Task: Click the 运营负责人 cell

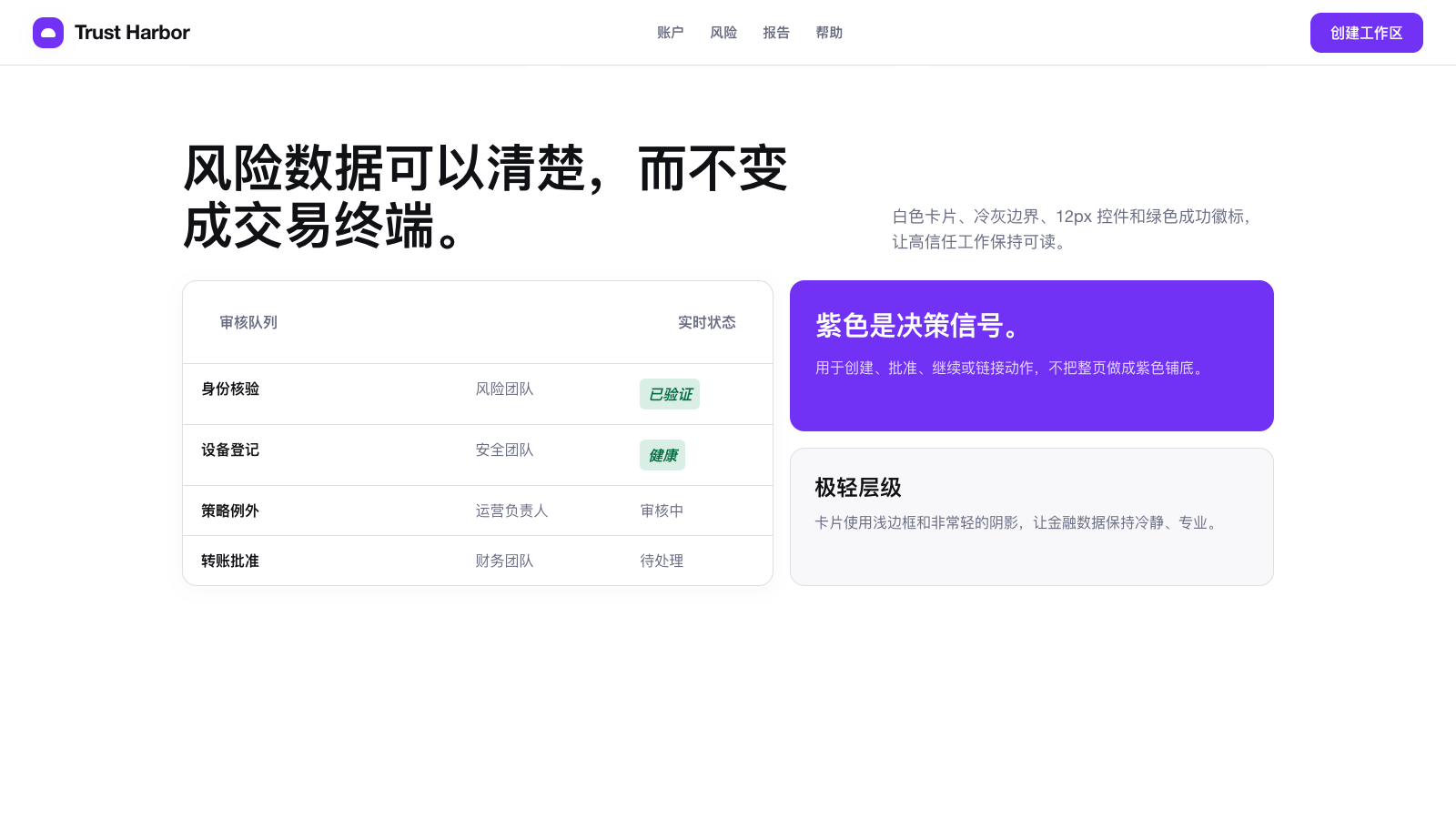Action: tap(511, 511)
